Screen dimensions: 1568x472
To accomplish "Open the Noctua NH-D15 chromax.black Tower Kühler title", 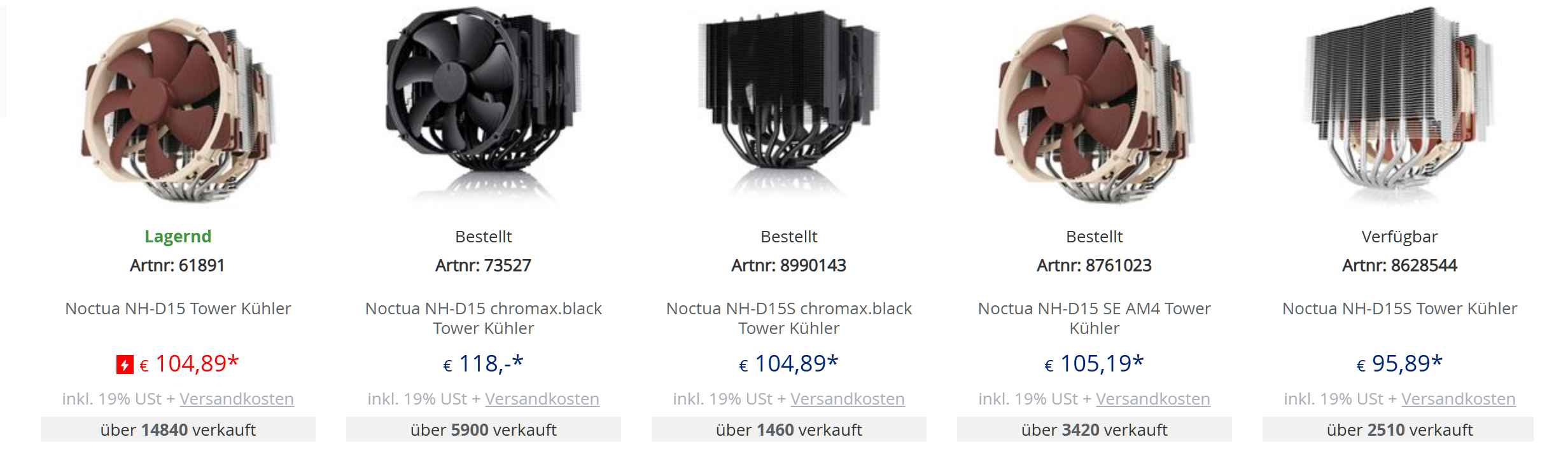I will pos(484,318).
